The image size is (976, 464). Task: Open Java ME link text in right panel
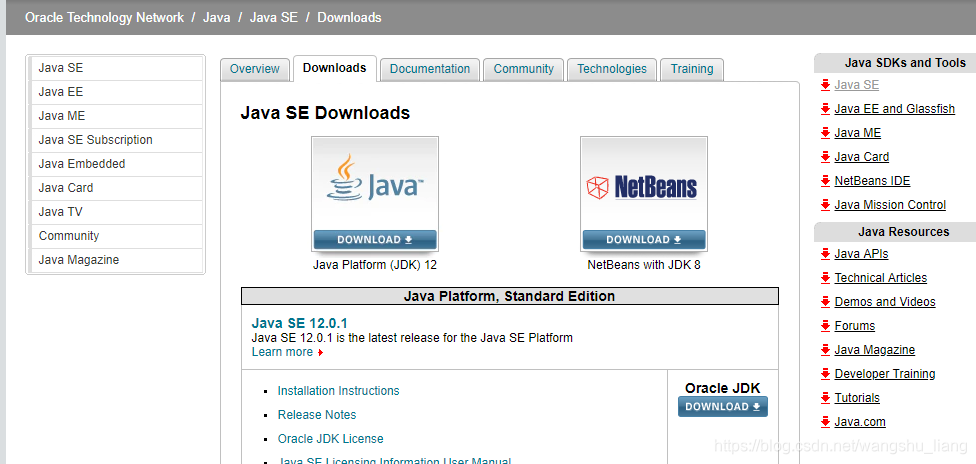click(858, 133)
